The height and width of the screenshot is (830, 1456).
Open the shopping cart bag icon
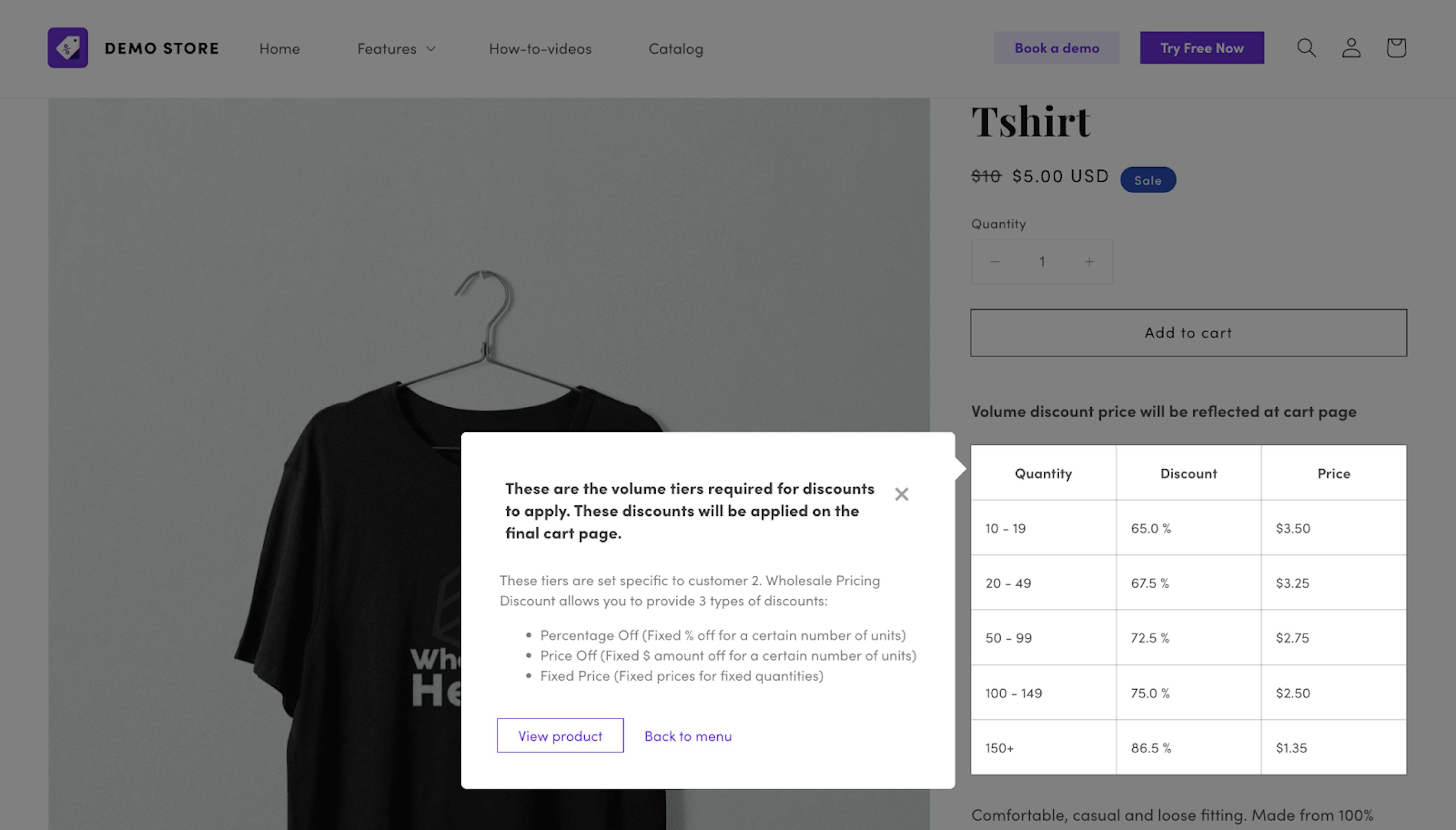point(1396,48)
